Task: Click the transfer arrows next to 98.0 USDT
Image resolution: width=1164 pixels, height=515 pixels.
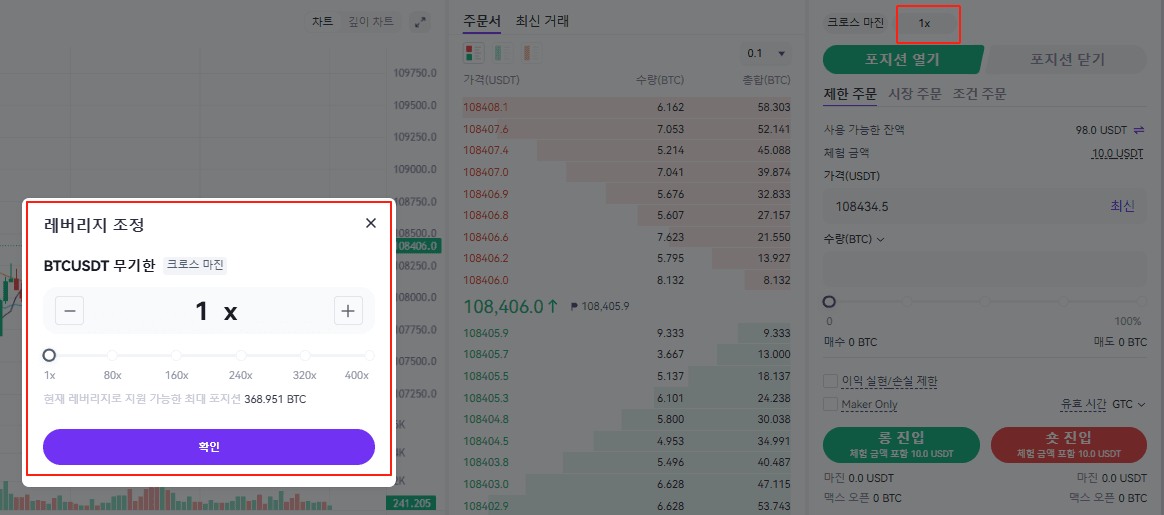Action: point(1139,130)
